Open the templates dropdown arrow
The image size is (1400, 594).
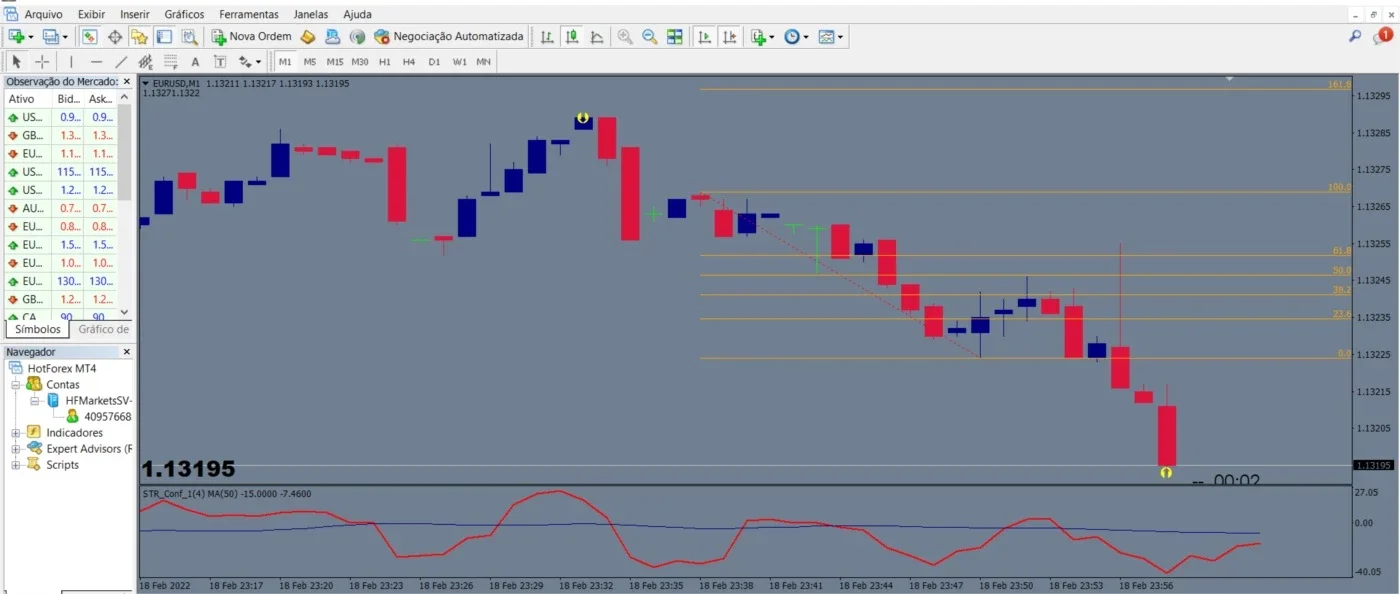(x=841, y=37)
